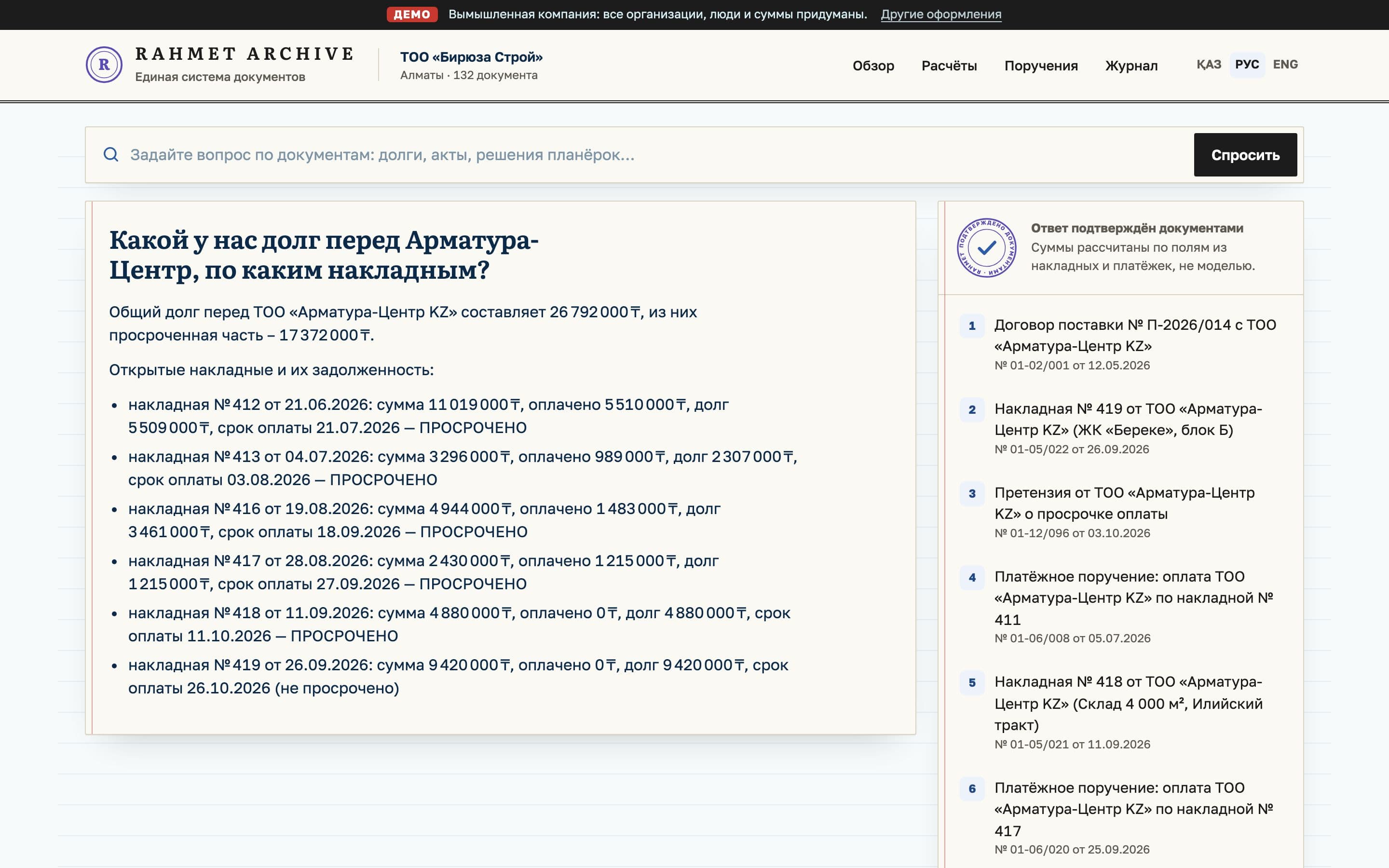The width and height of the screenshot is (1389, 868).
Task: Open the Накладная № 418 source document
Action: coord(1129,703)
